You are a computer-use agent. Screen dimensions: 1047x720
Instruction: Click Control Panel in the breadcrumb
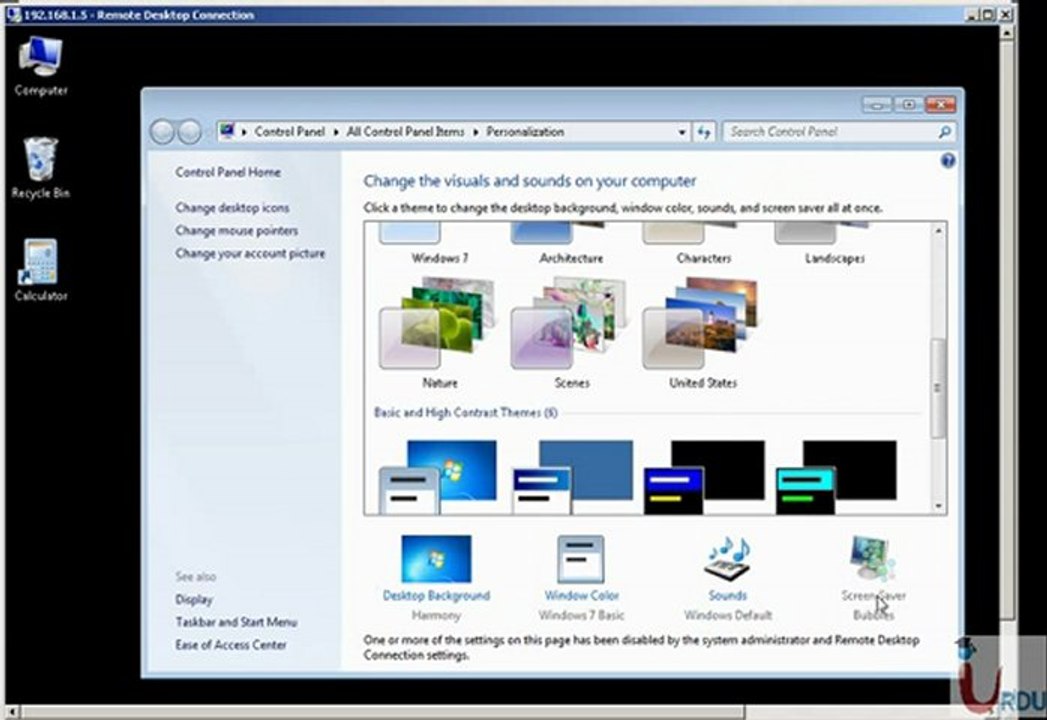[x=289, y=132]
